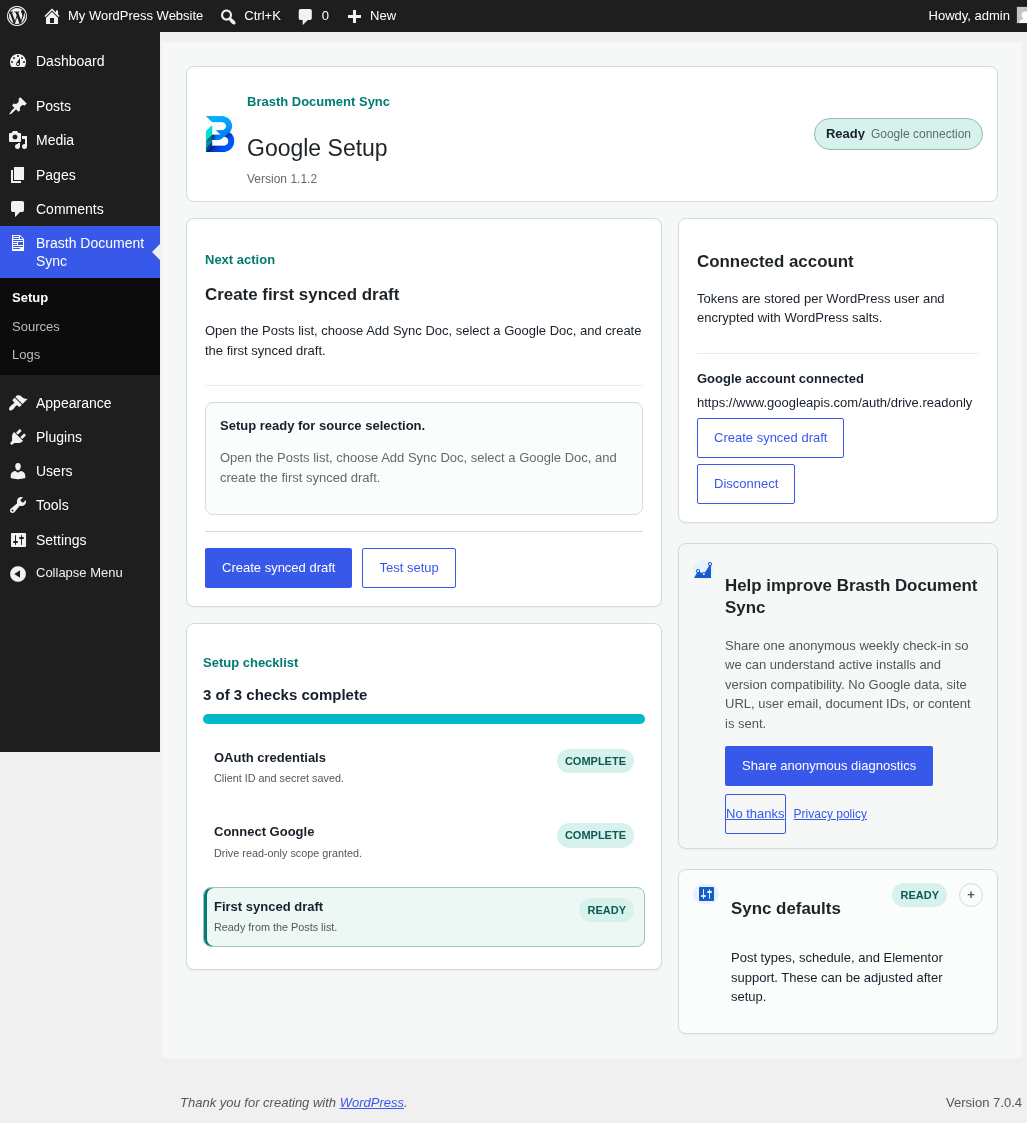The height and width of the screenshot is (1123, 1027).
Task: Click the Collapse Menu arrow icon
Action: click(18, 573)
